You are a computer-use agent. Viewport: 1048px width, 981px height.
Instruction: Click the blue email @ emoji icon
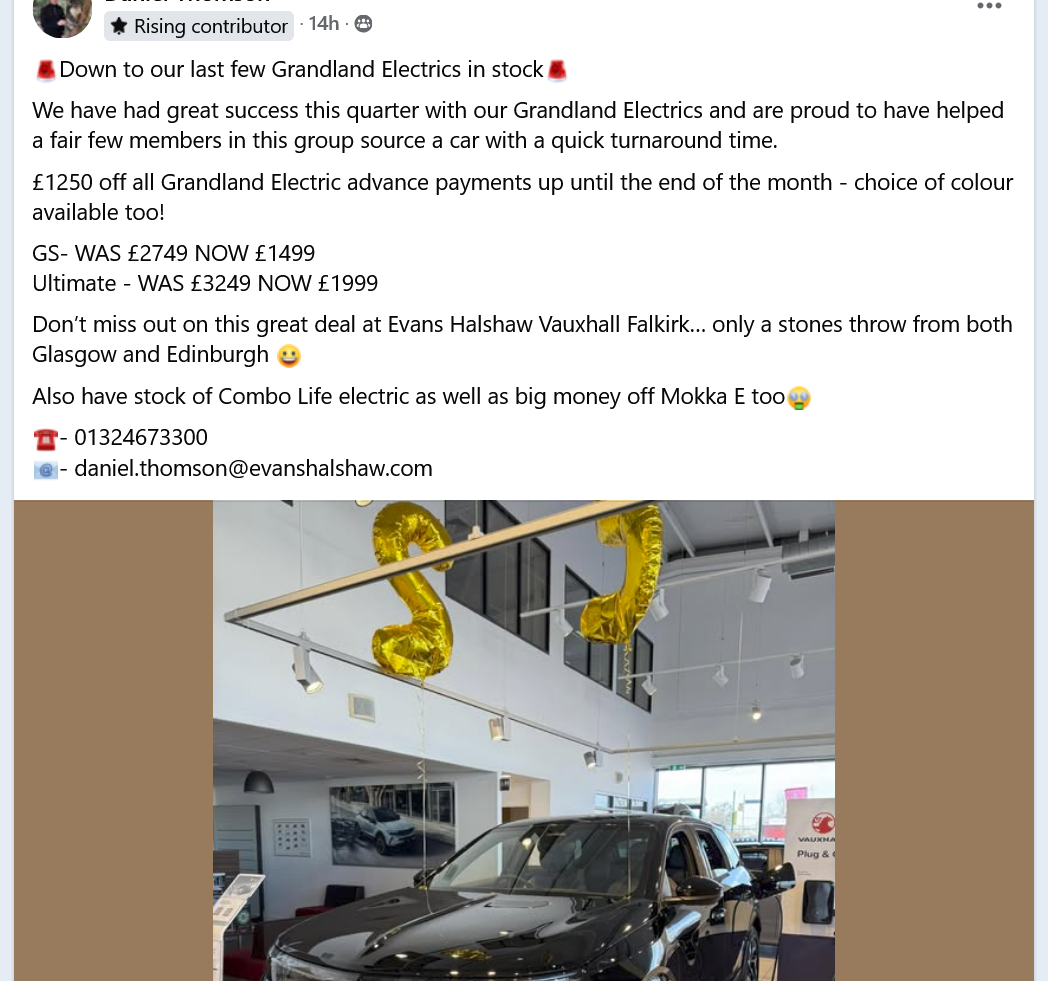coord(45,470)
